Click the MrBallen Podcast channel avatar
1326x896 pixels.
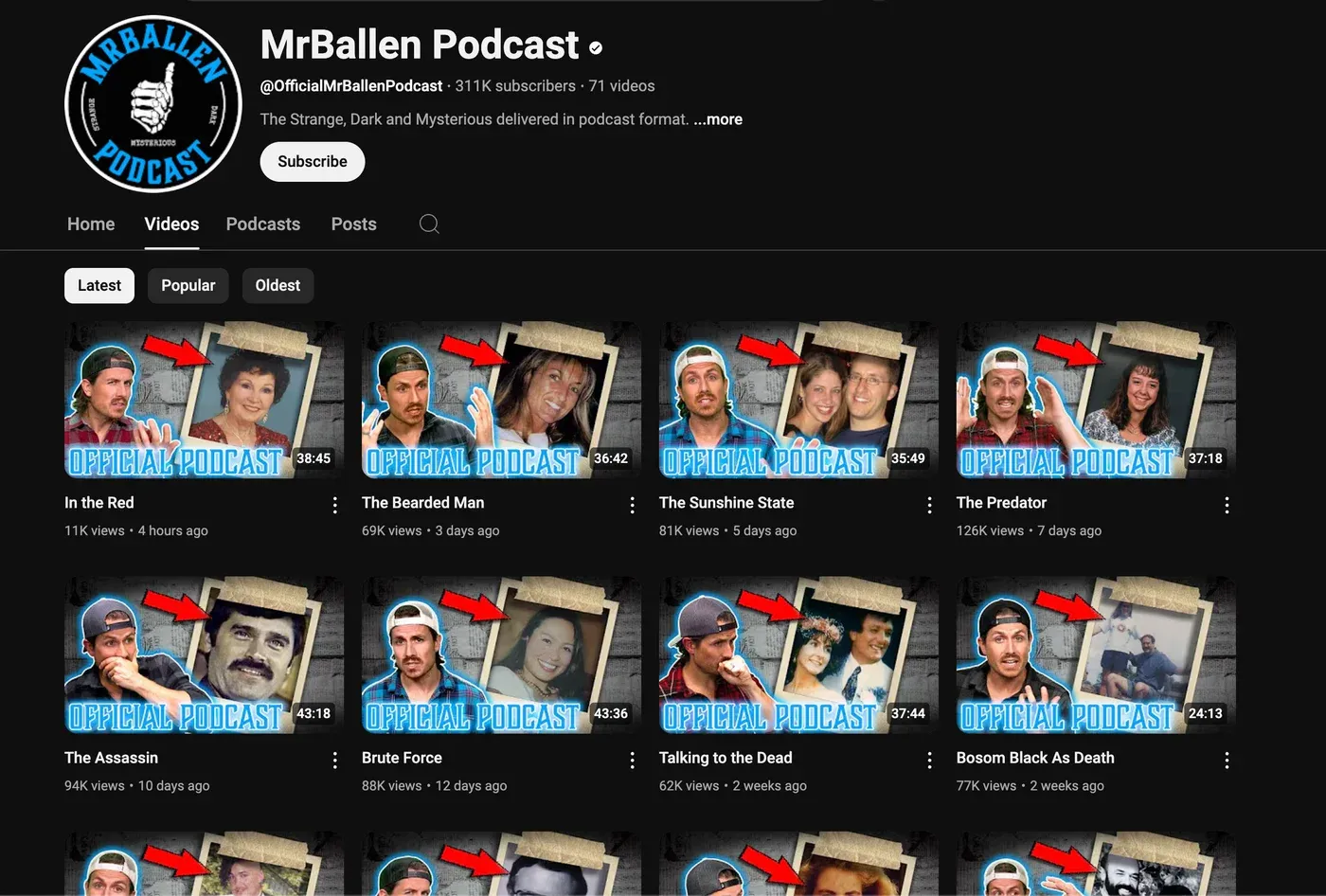click(153, 104)
